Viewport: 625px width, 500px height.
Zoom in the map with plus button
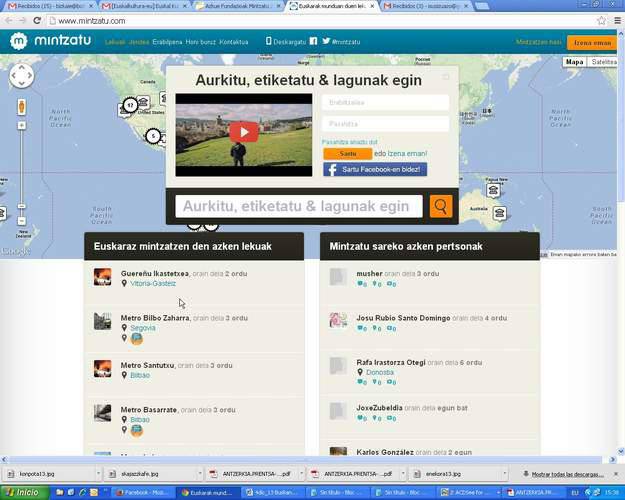[x=22, y=125]
